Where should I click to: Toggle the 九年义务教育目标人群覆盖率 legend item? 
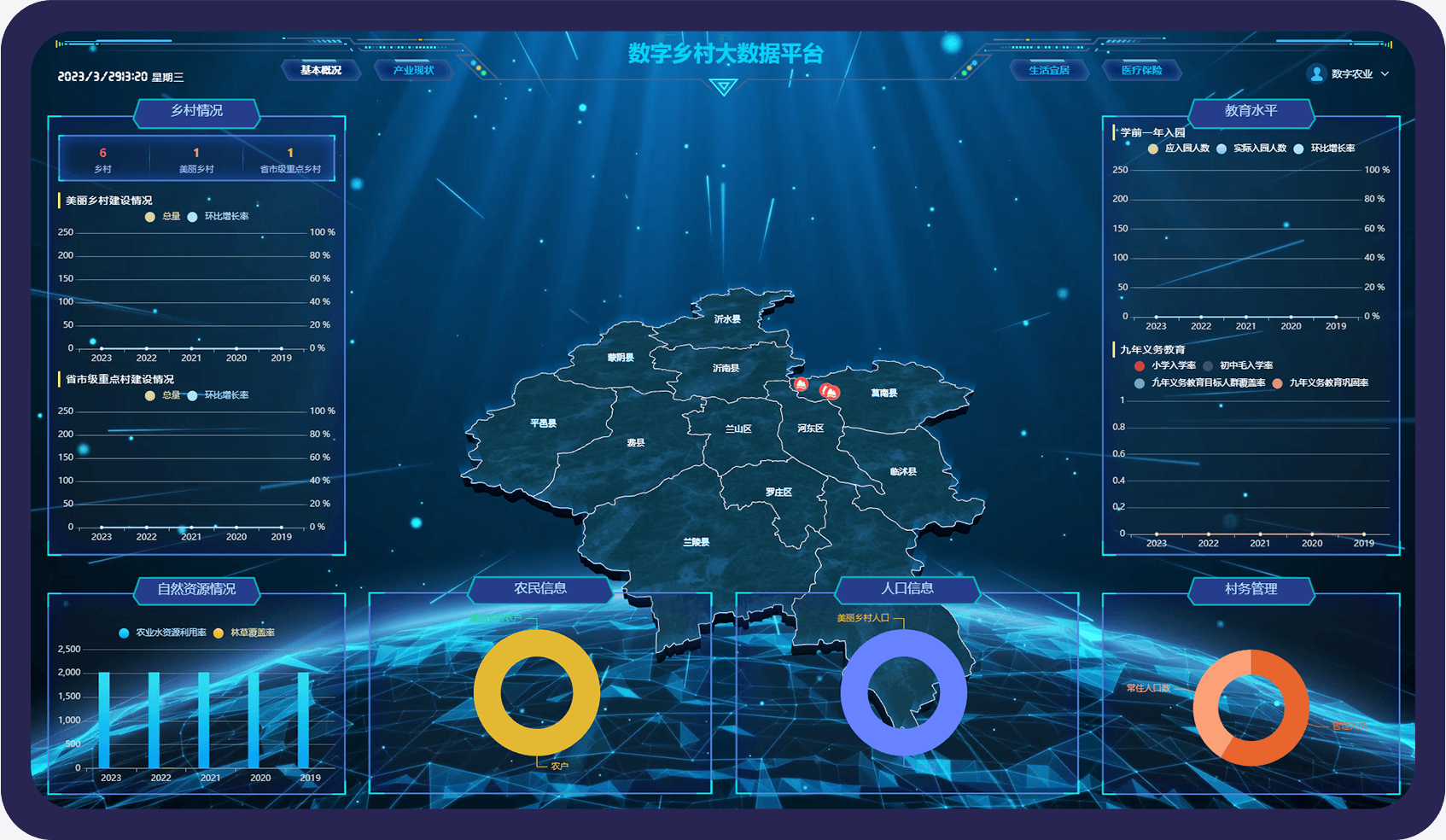click(1199, 383)
